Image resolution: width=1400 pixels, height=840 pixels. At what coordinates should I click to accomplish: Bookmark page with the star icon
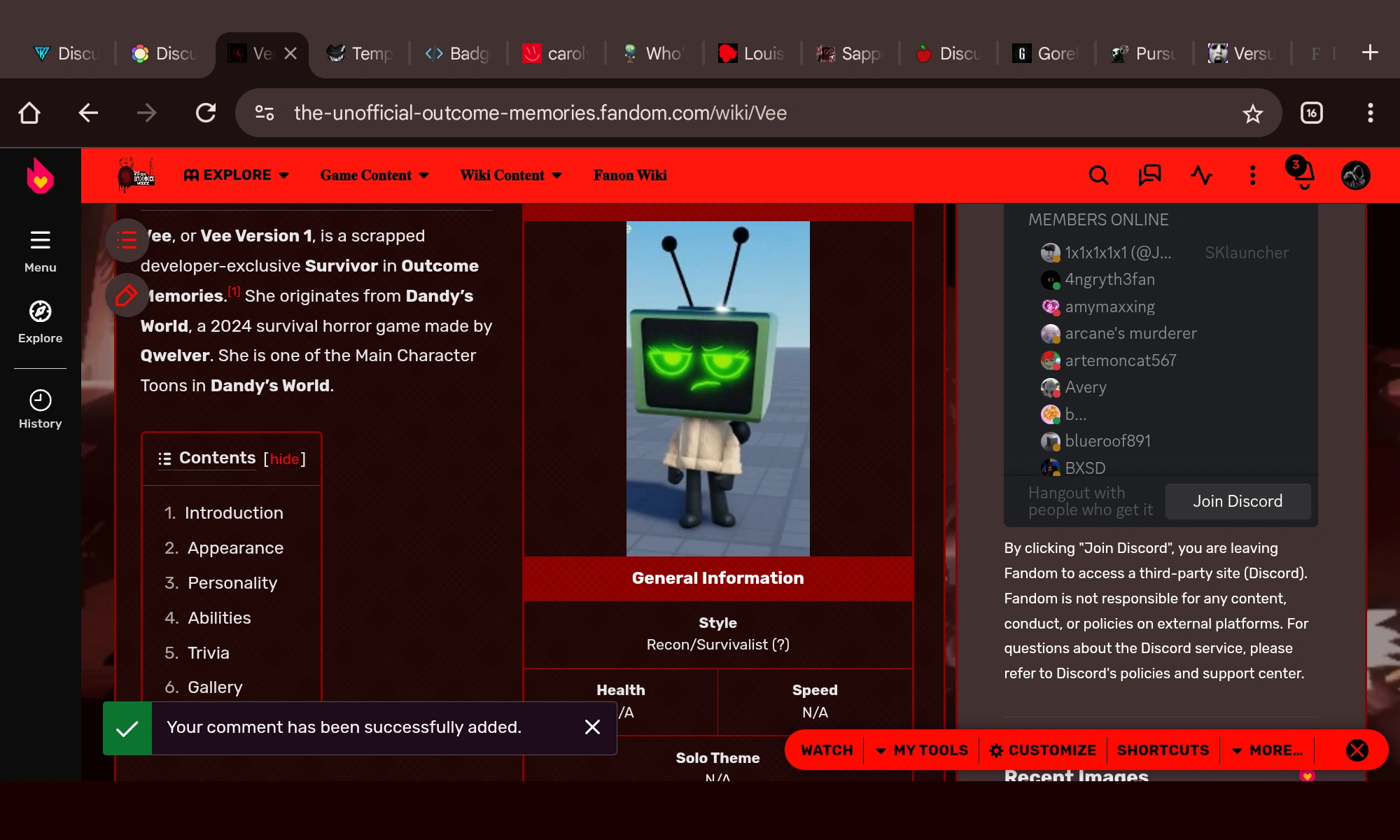point(1252,113)
